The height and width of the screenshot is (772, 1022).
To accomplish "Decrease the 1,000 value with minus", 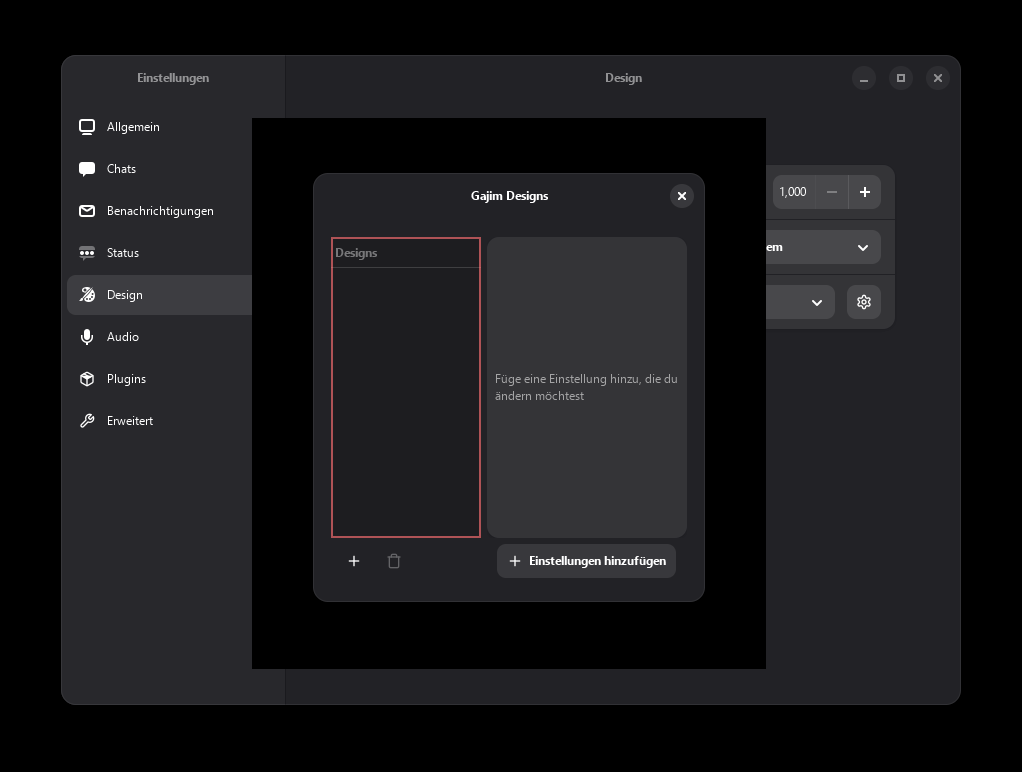I will pyautogui.click(x=832, y=192).
